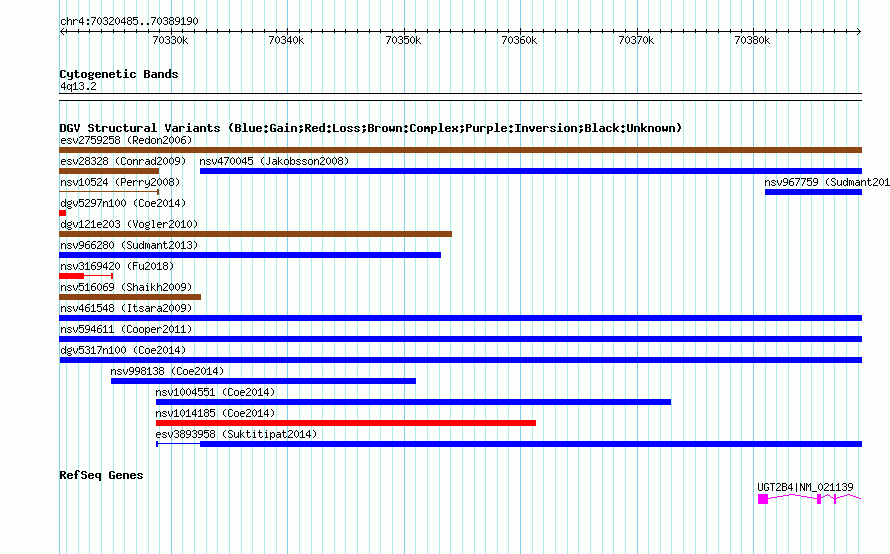Click the nsv10524 (Perry2008) label
Screen dimensions: 890x554
click(120, 182)
